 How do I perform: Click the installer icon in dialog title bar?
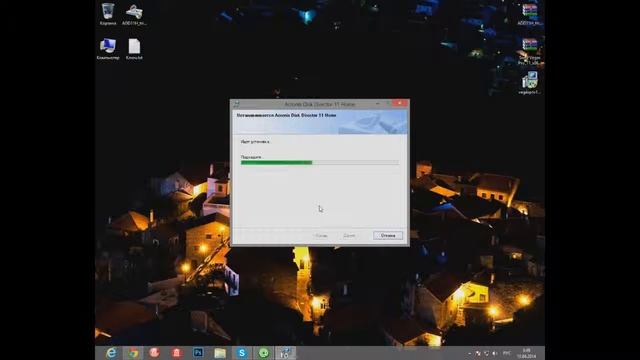click(236, 104)
